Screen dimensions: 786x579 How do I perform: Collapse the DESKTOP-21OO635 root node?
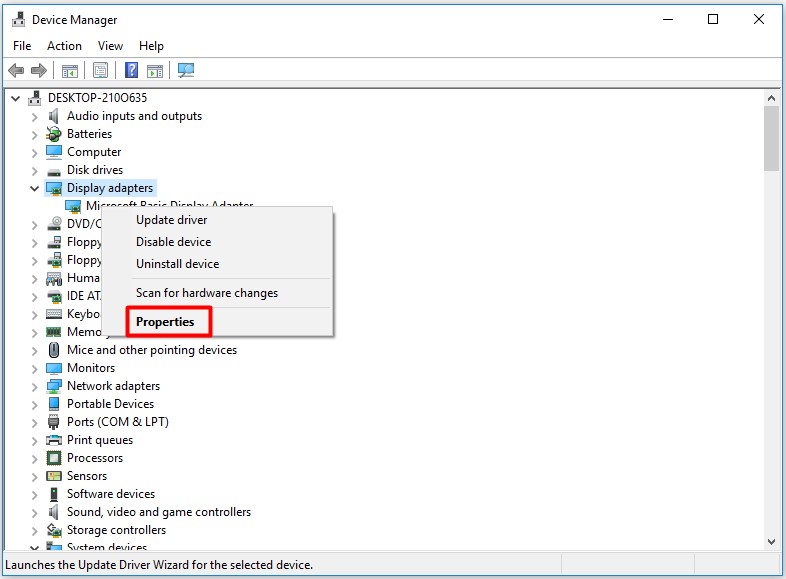[16, 98]
